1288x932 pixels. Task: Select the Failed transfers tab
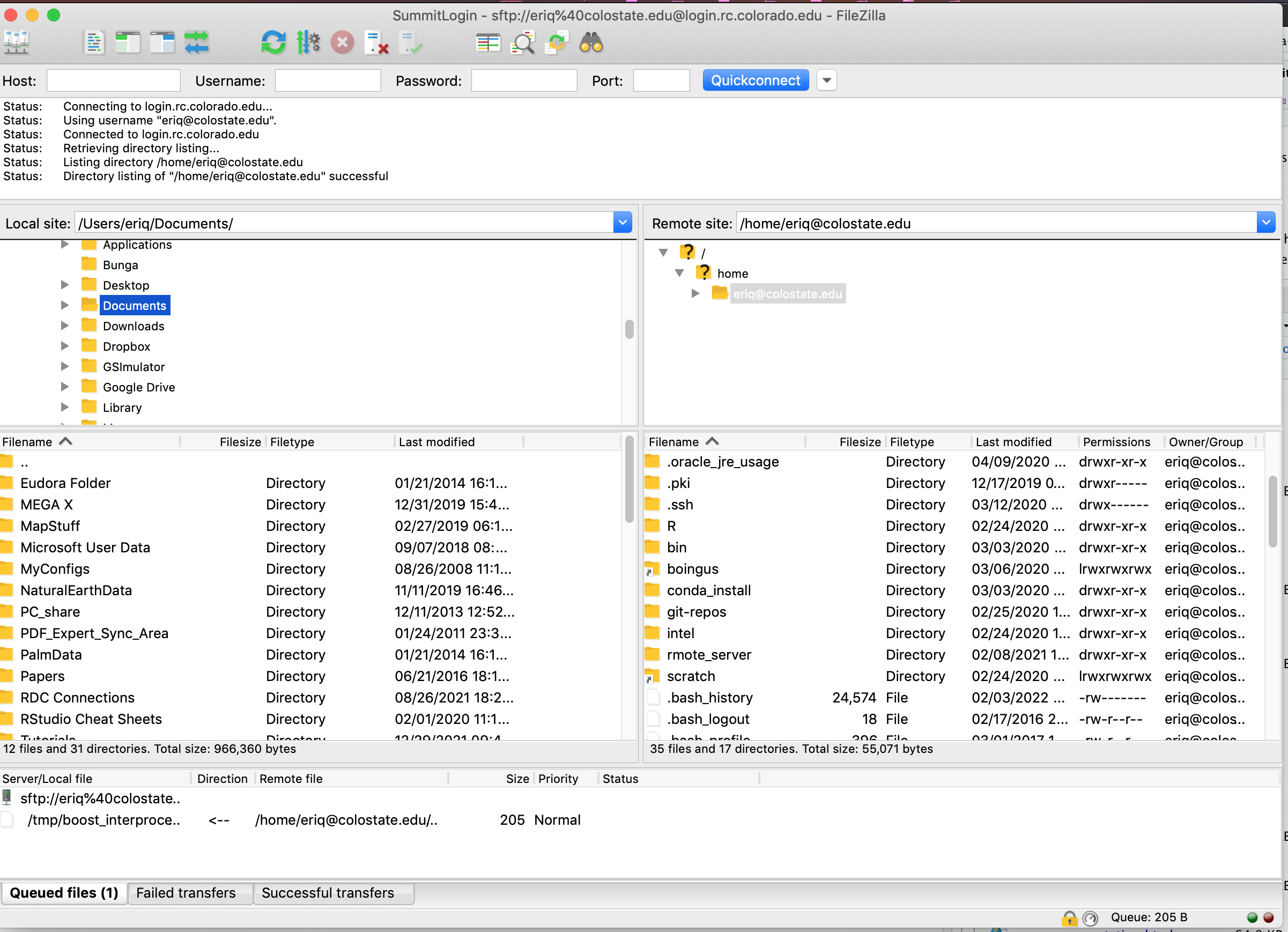(187, 892)
